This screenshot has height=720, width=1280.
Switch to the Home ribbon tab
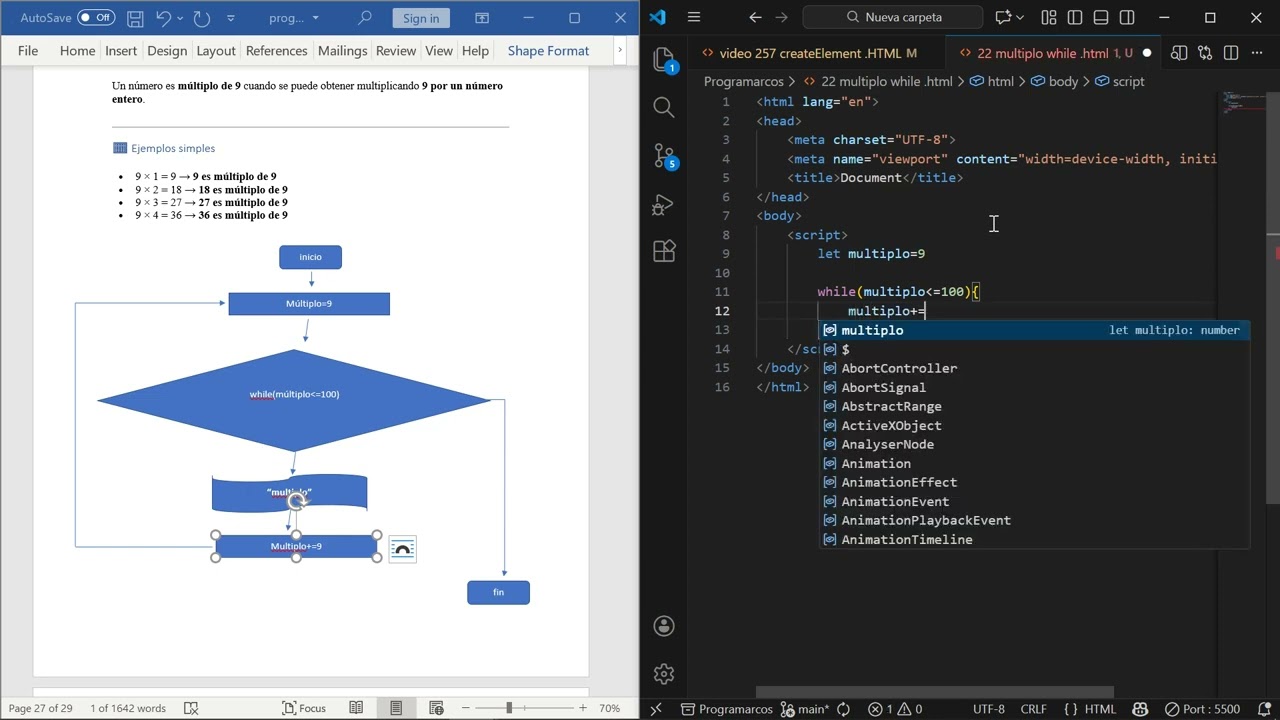(x=77, y=51)
